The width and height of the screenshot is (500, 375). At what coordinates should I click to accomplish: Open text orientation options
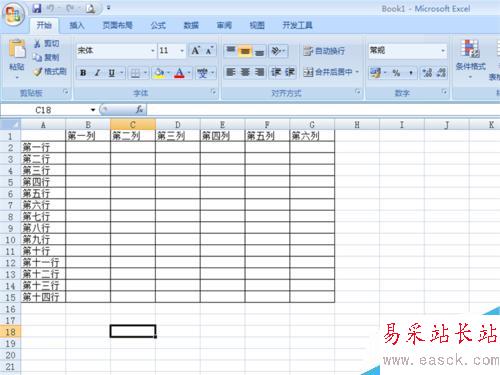pos(278,51)
